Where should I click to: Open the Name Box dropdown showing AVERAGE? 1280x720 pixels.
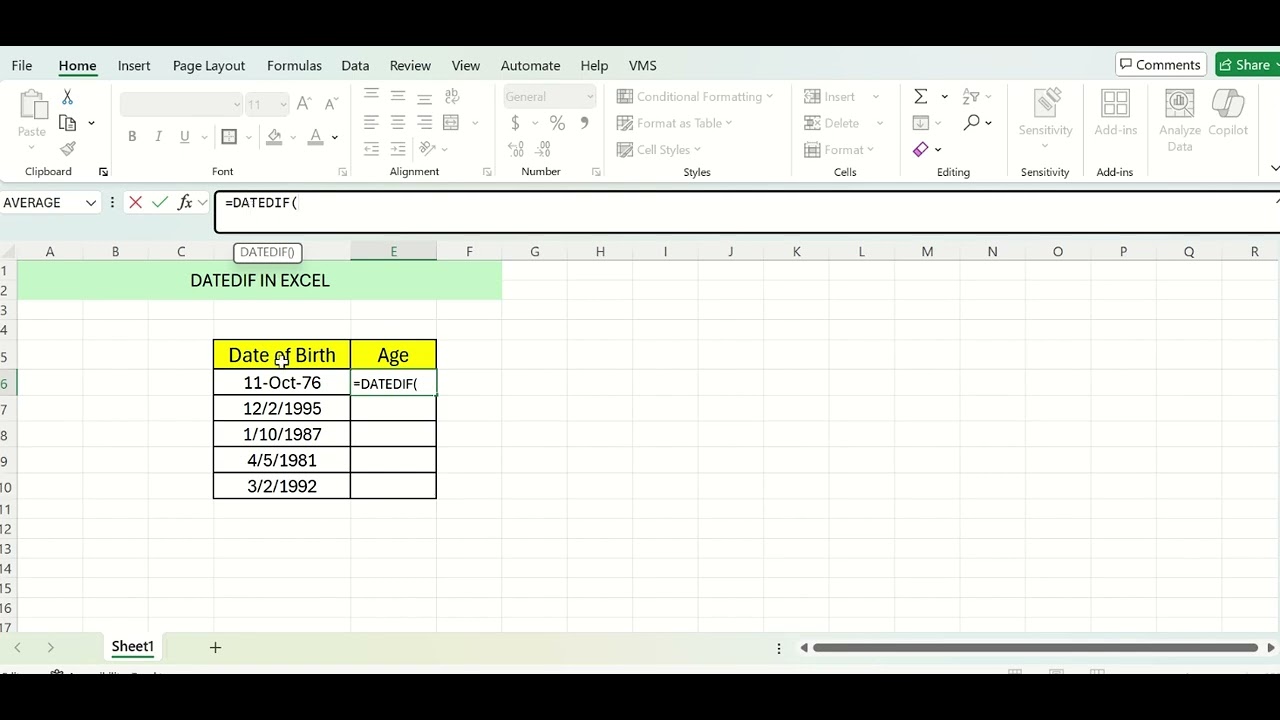pos(90,203)
